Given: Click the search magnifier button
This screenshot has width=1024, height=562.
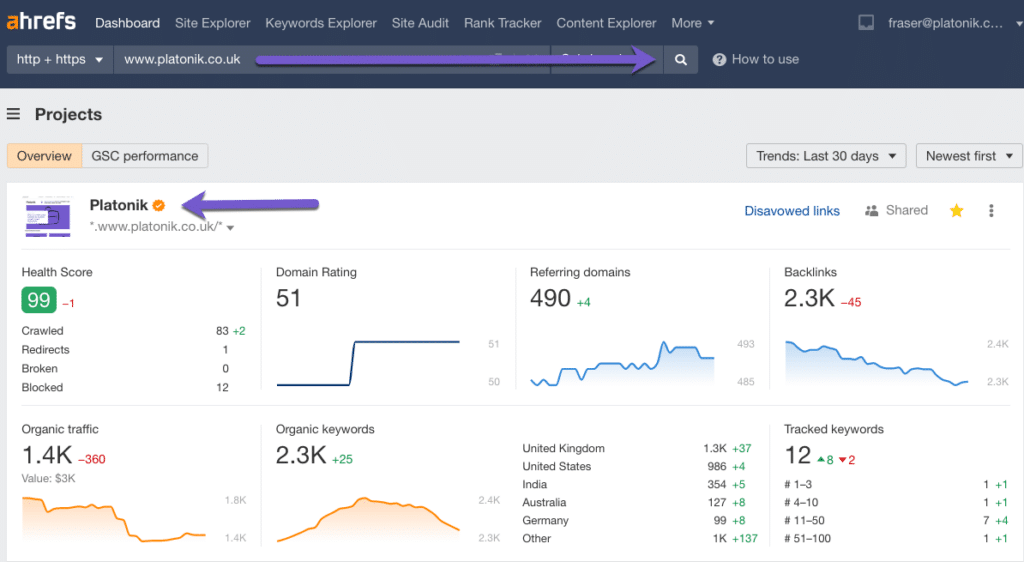Looking at the screenshot, I should [680, 60].
